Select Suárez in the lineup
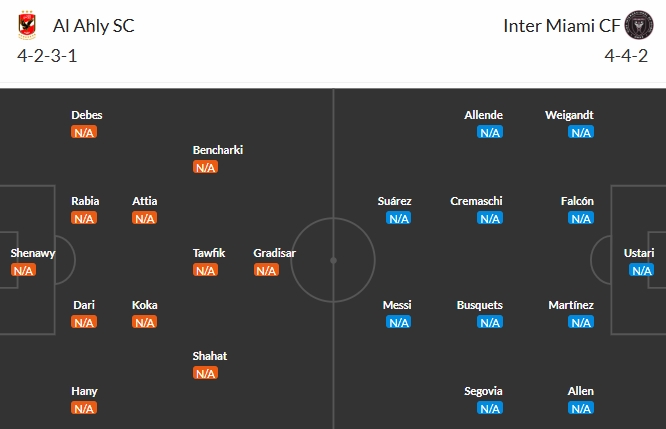This screenshot has width=666, height=429. [x=395, y=201]
